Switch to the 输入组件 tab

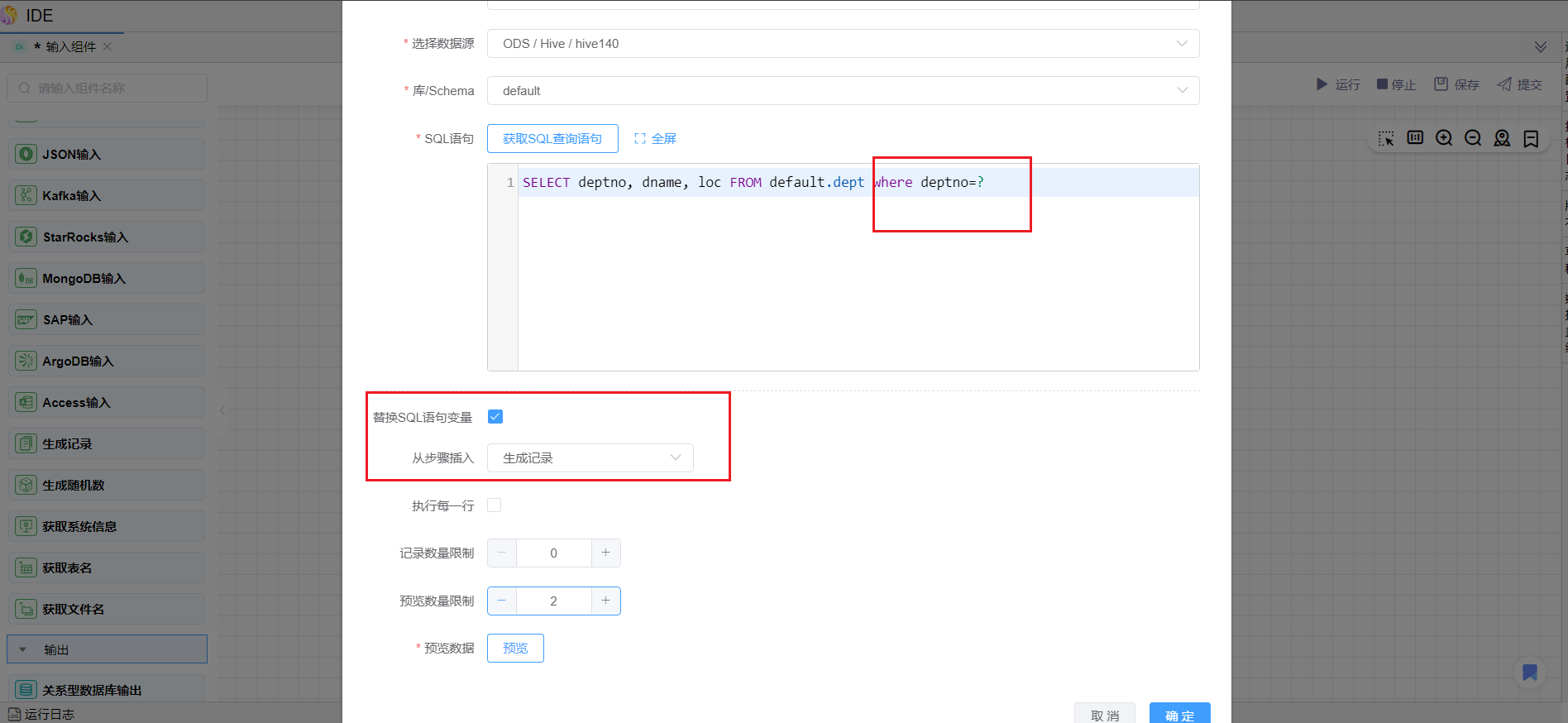click(70, 47)
